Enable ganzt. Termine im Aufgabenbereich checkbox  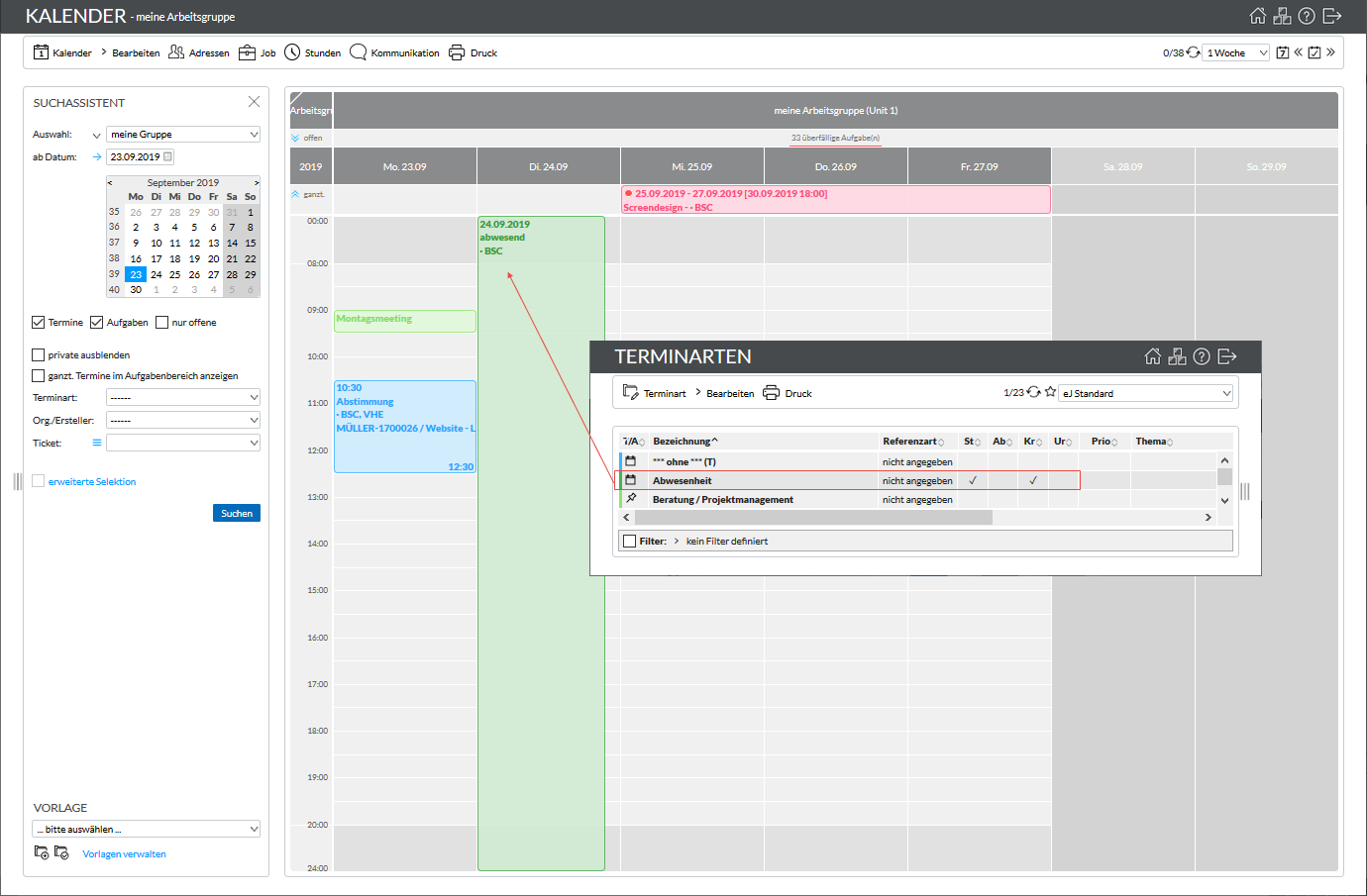39,375
